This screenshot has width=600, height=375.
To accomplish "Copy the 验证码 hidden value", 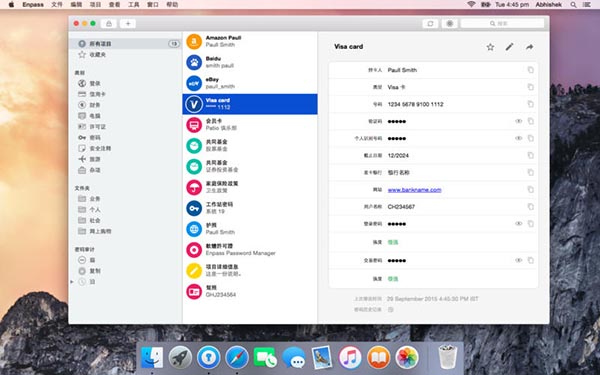I will click(x=530, y=121).
